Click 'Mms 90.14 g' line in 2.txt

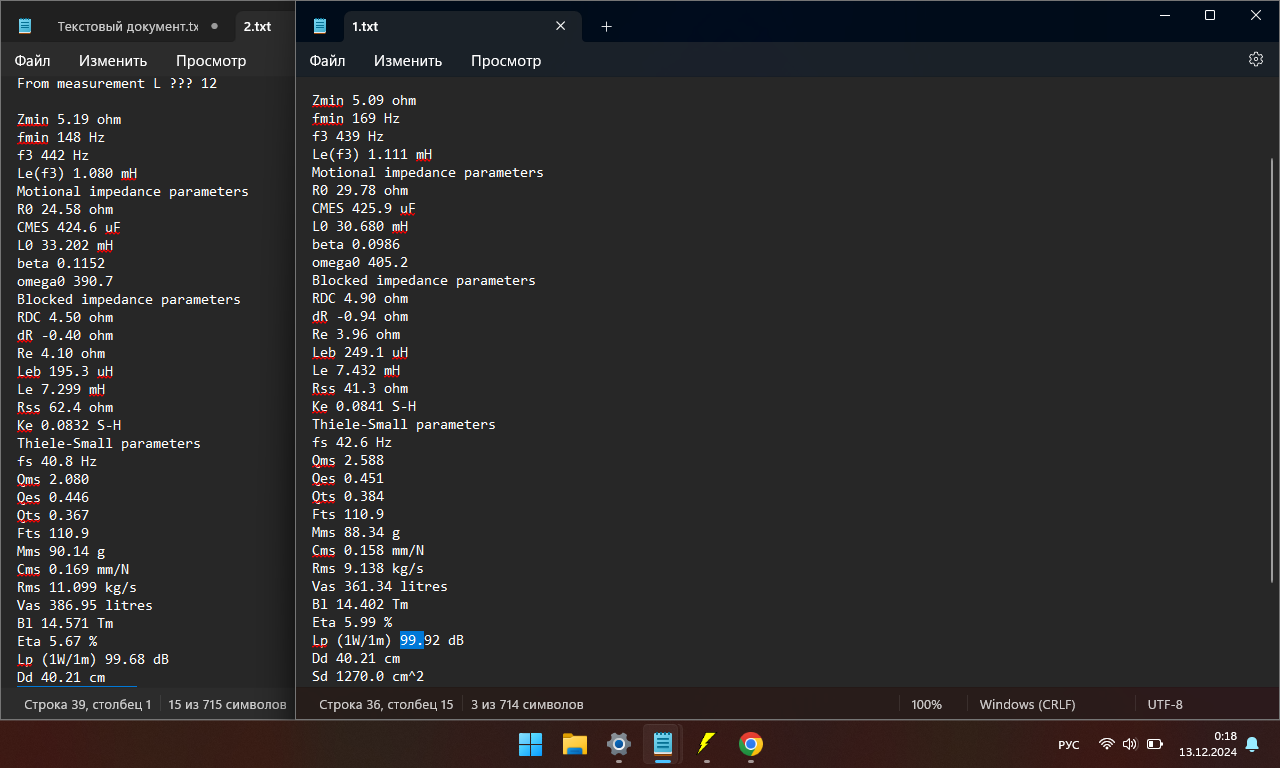tap(61, 551)
